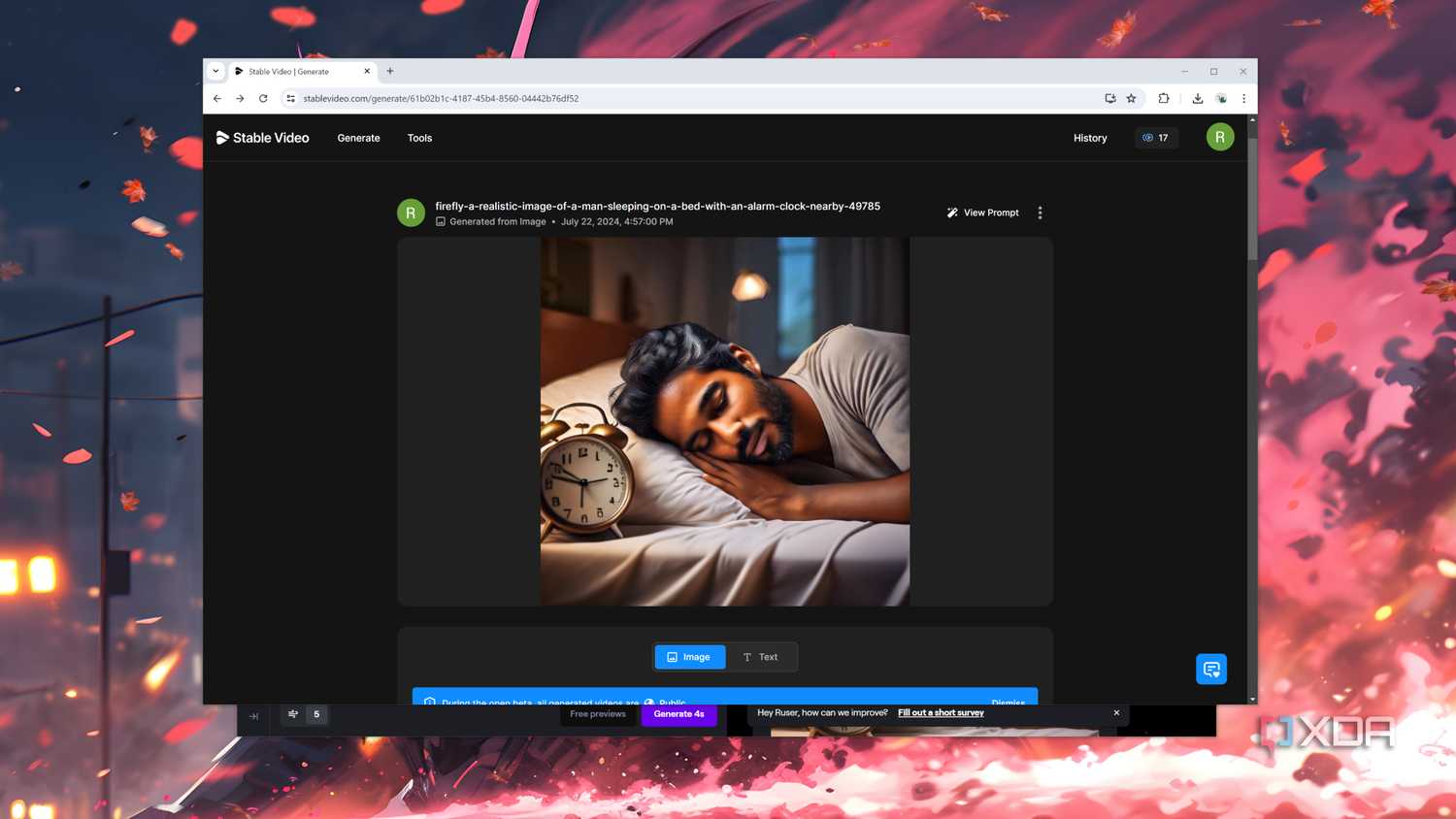The image size is (1456, 819).
Task: Go back in browser history
Action: [217, 98]
